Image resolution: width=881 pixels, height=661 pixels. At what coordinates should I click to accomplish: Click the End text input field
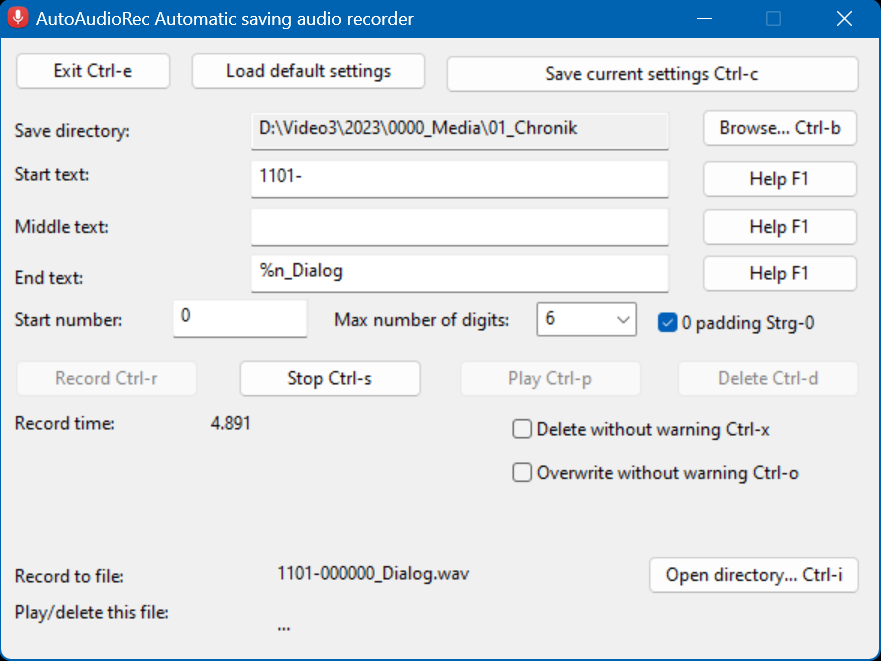459,273
